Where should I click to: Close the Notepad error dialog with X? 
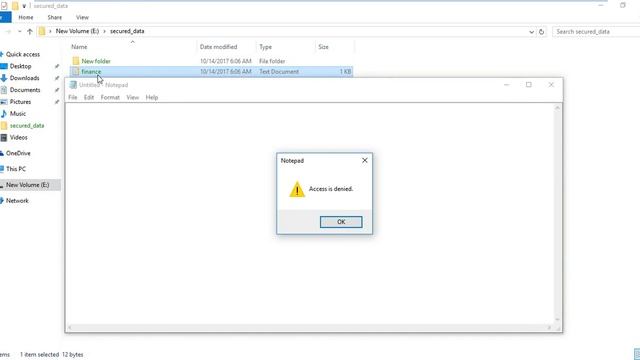pos(364,160)
